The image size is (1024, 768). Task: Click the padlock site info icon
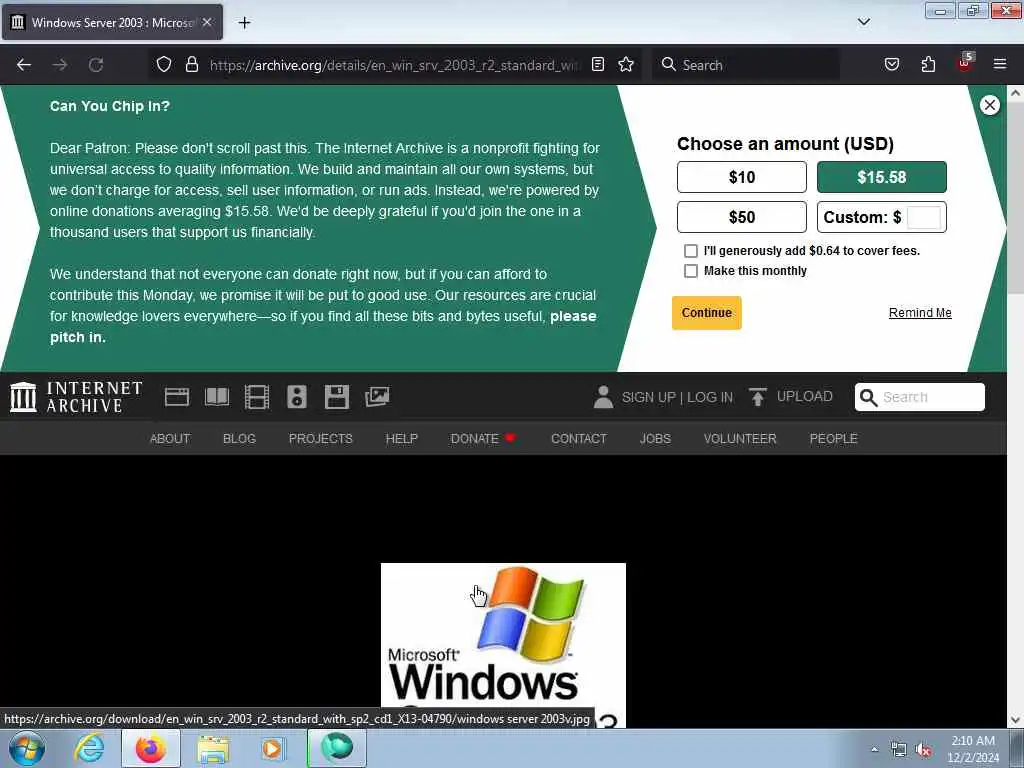191,64
